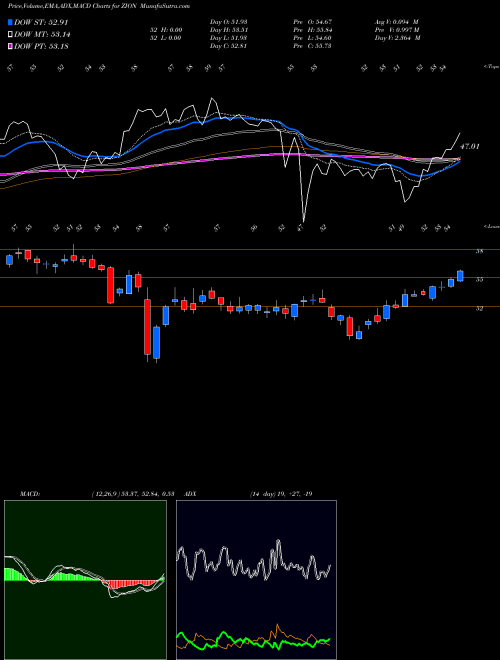500x660 pixels.
Task: Click the chart title text for ZION
Action: pyautogui.click(x=98, y=6)
